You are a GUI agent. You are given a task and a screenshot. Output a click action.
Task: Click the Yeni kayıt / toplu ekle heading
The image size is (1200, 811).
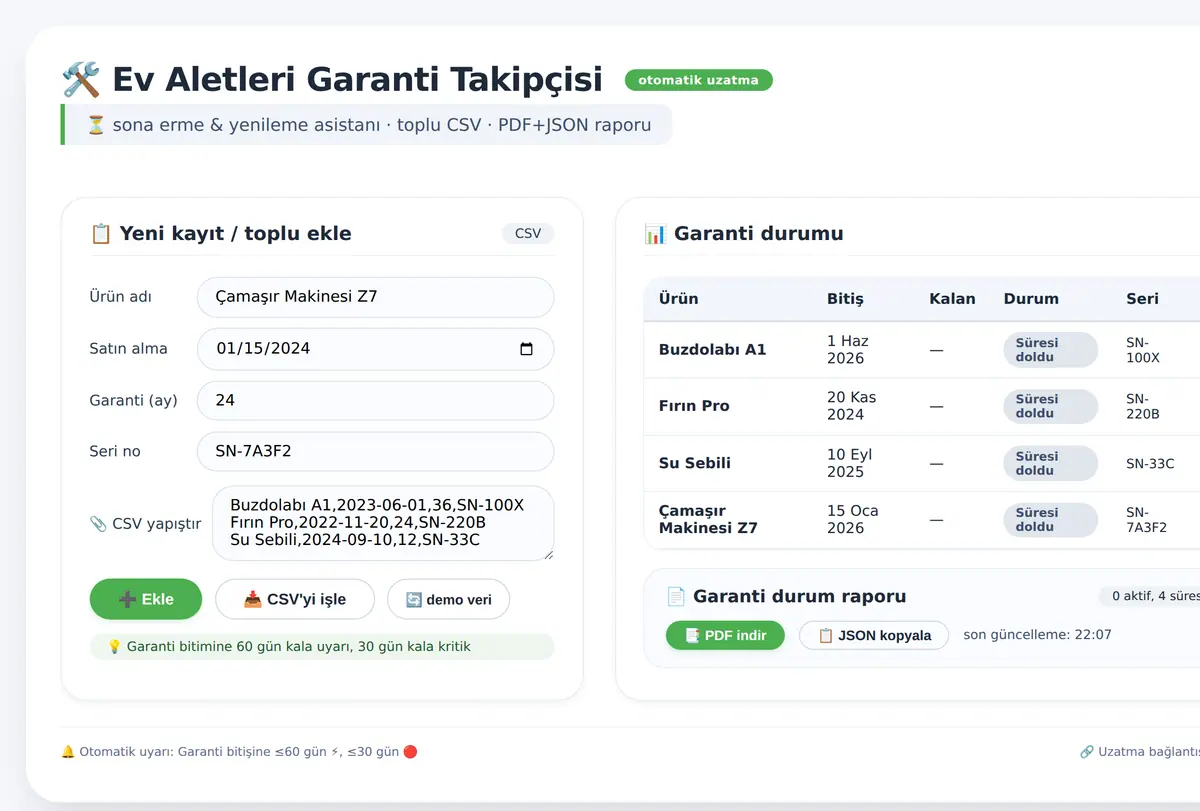pyautogui.click(x=235, y=234)
